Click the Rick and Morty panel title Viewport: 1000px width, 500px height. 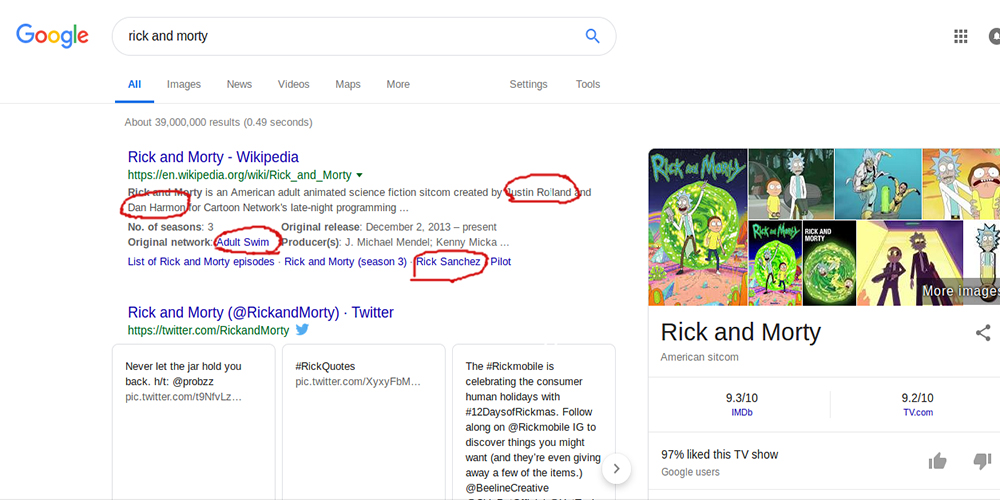click(740, 332)
